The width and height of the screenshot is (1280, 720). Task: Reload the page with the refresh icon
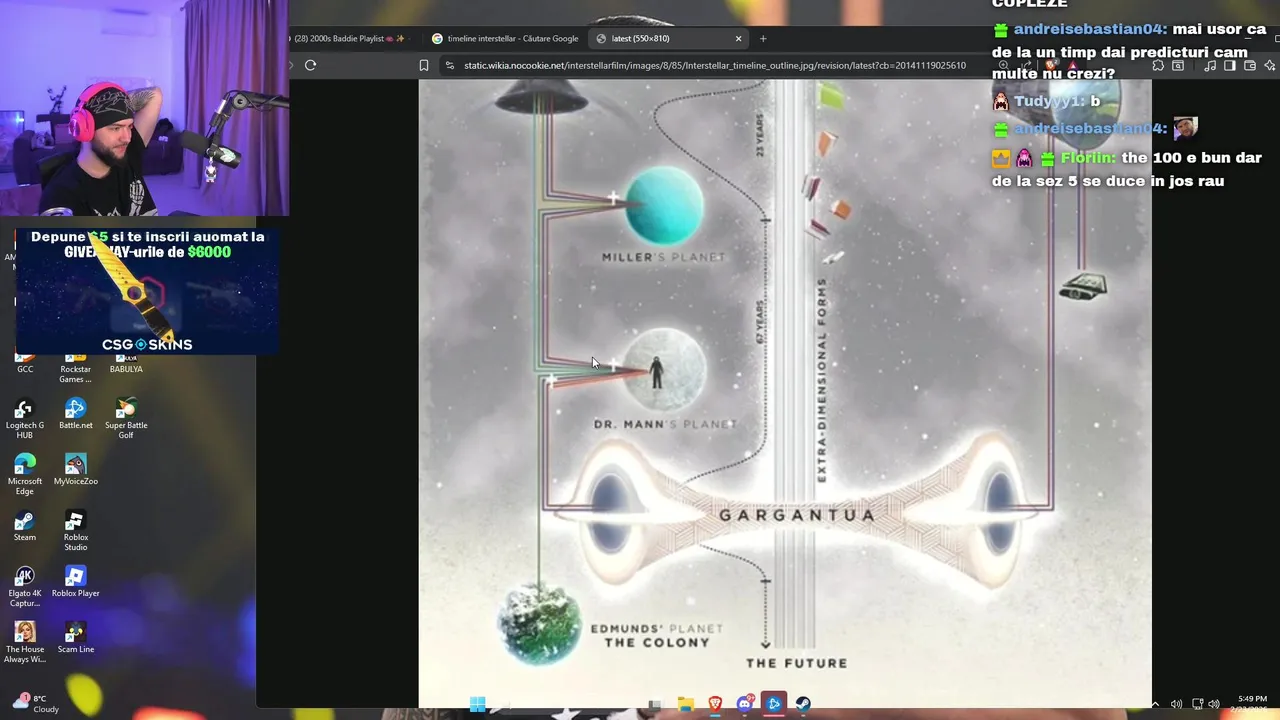(x=310, y=65)
